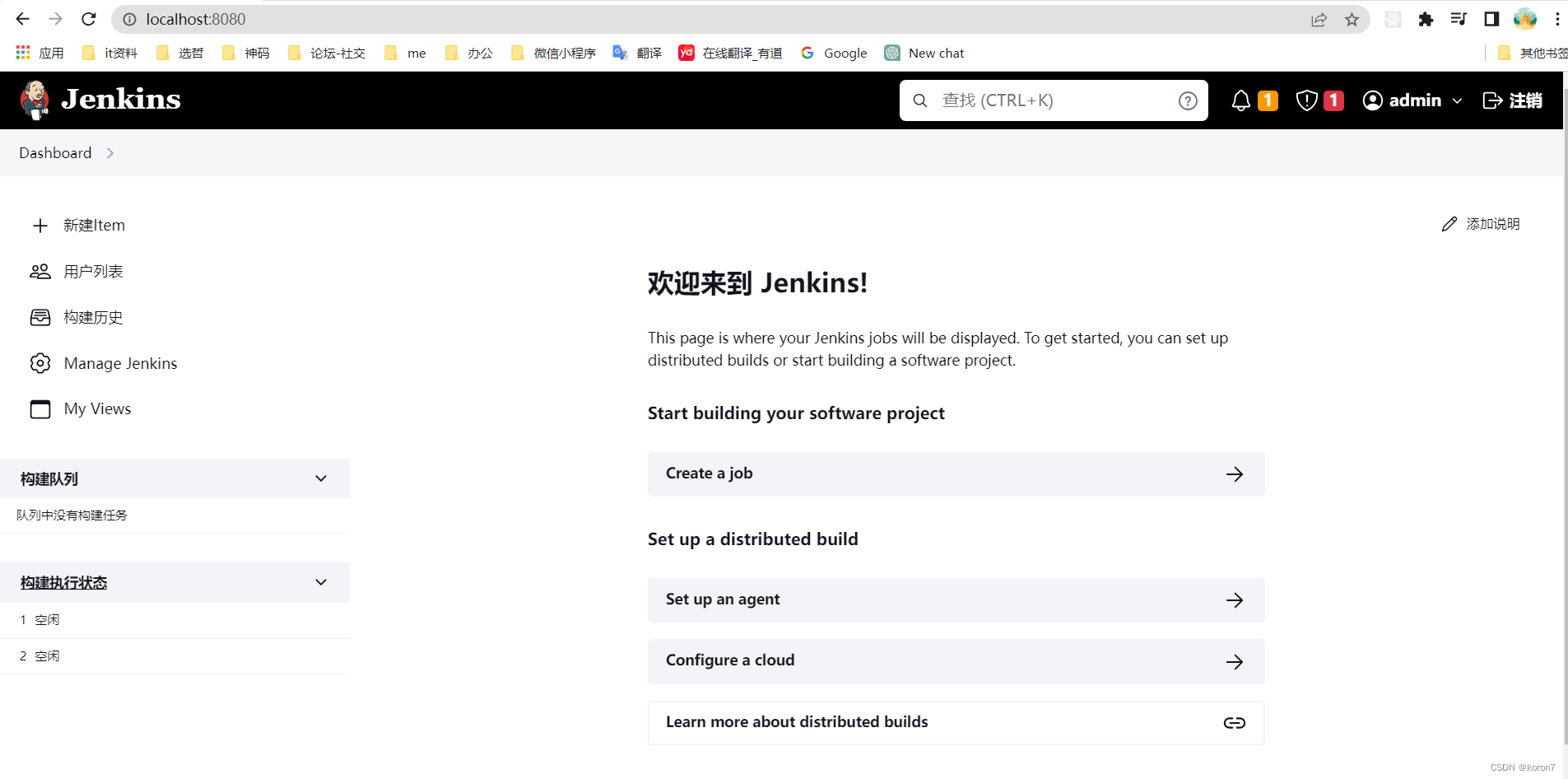Click the Configure a cloud button
The image size is (1568, 779).
tap(956, 662)
